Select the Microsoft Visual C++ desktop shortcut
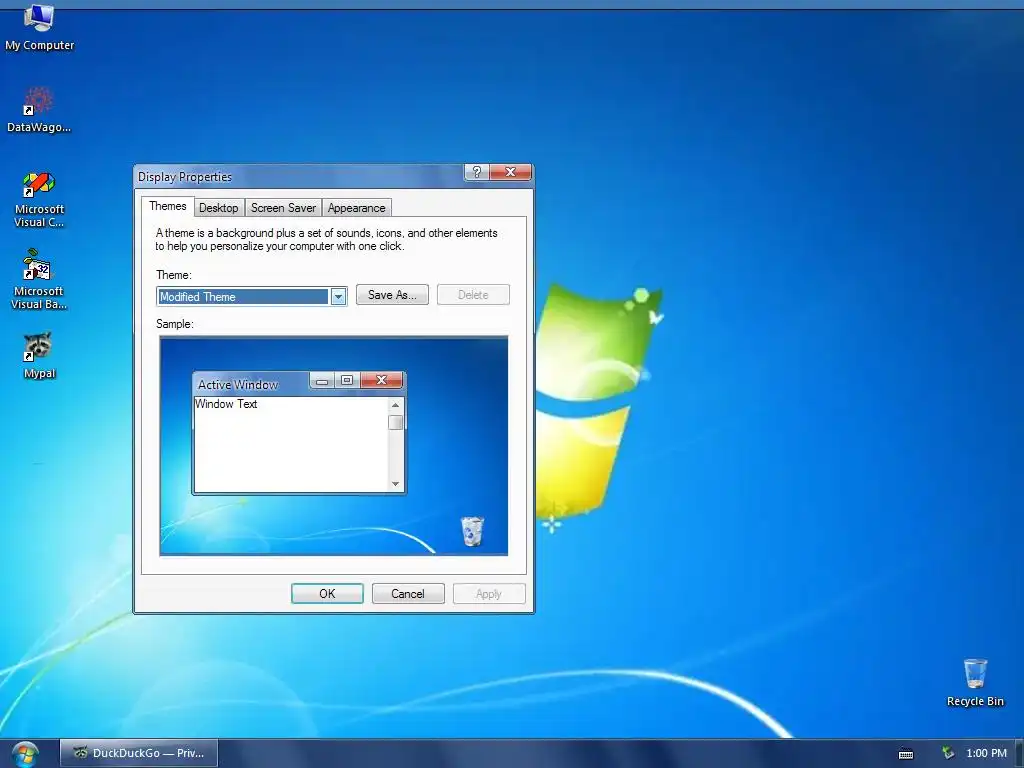The height and width of the screenshot is (768, 1024). [x=39, y=200]
